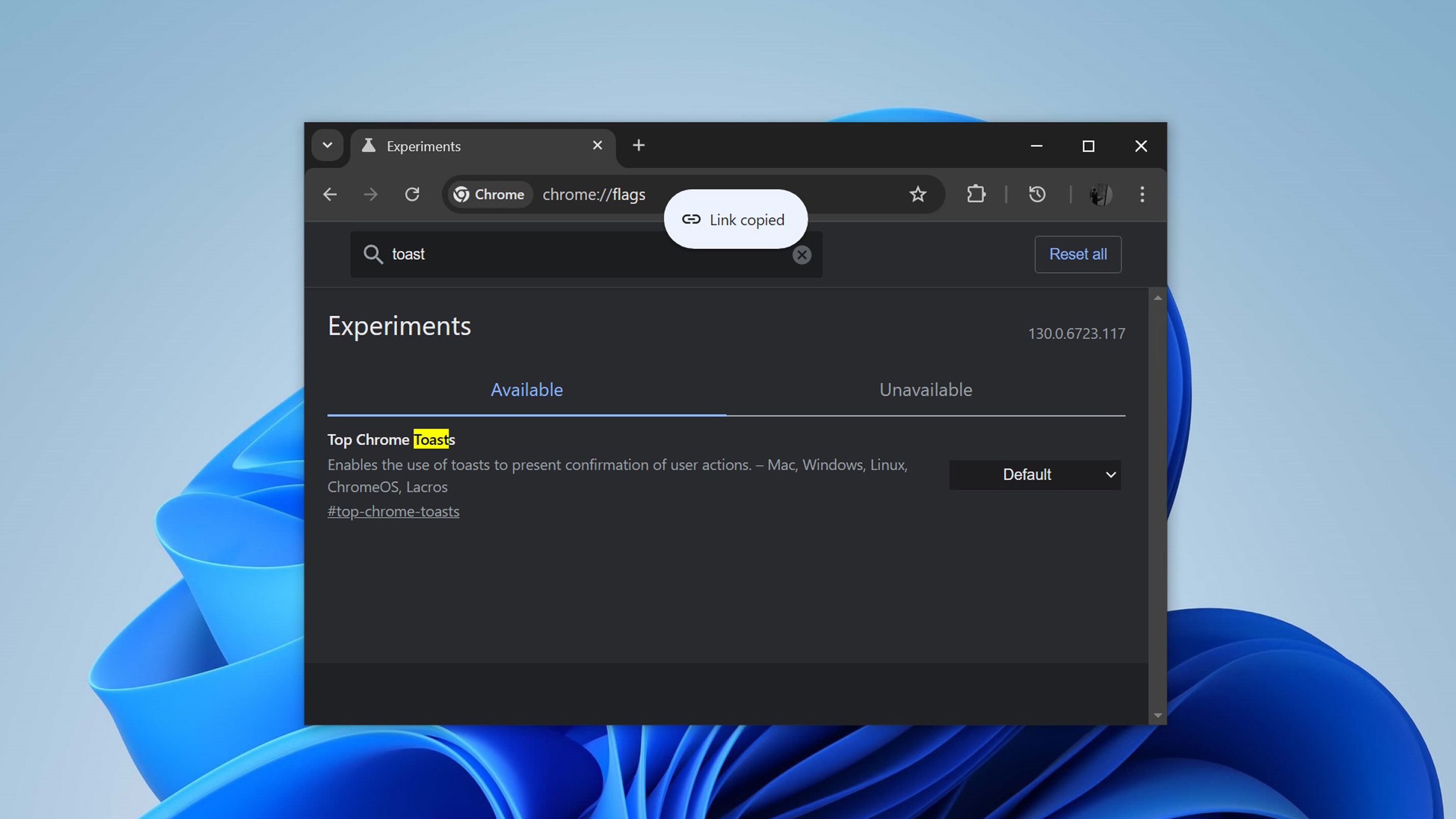Image resolution: width=1456 pixels, height=819 pixels.
Task: Click the Reset all button
Action: 1078,254
